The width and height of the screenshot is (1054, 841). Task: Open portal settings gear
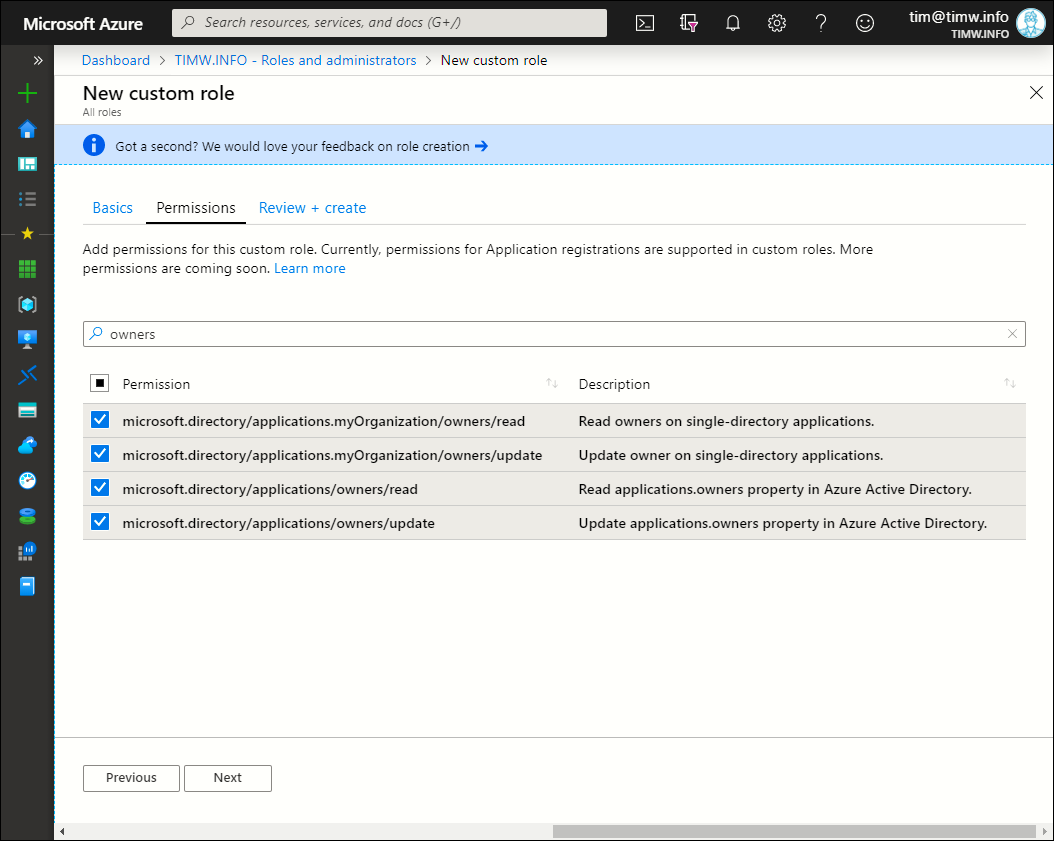777,23
